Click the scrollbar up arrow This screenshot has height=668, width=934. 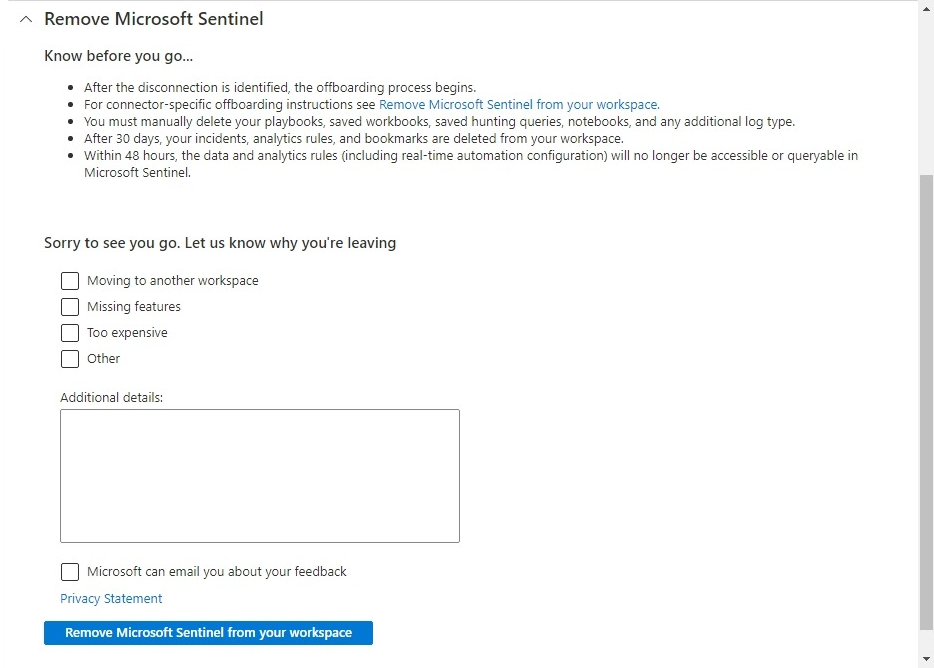926,8
